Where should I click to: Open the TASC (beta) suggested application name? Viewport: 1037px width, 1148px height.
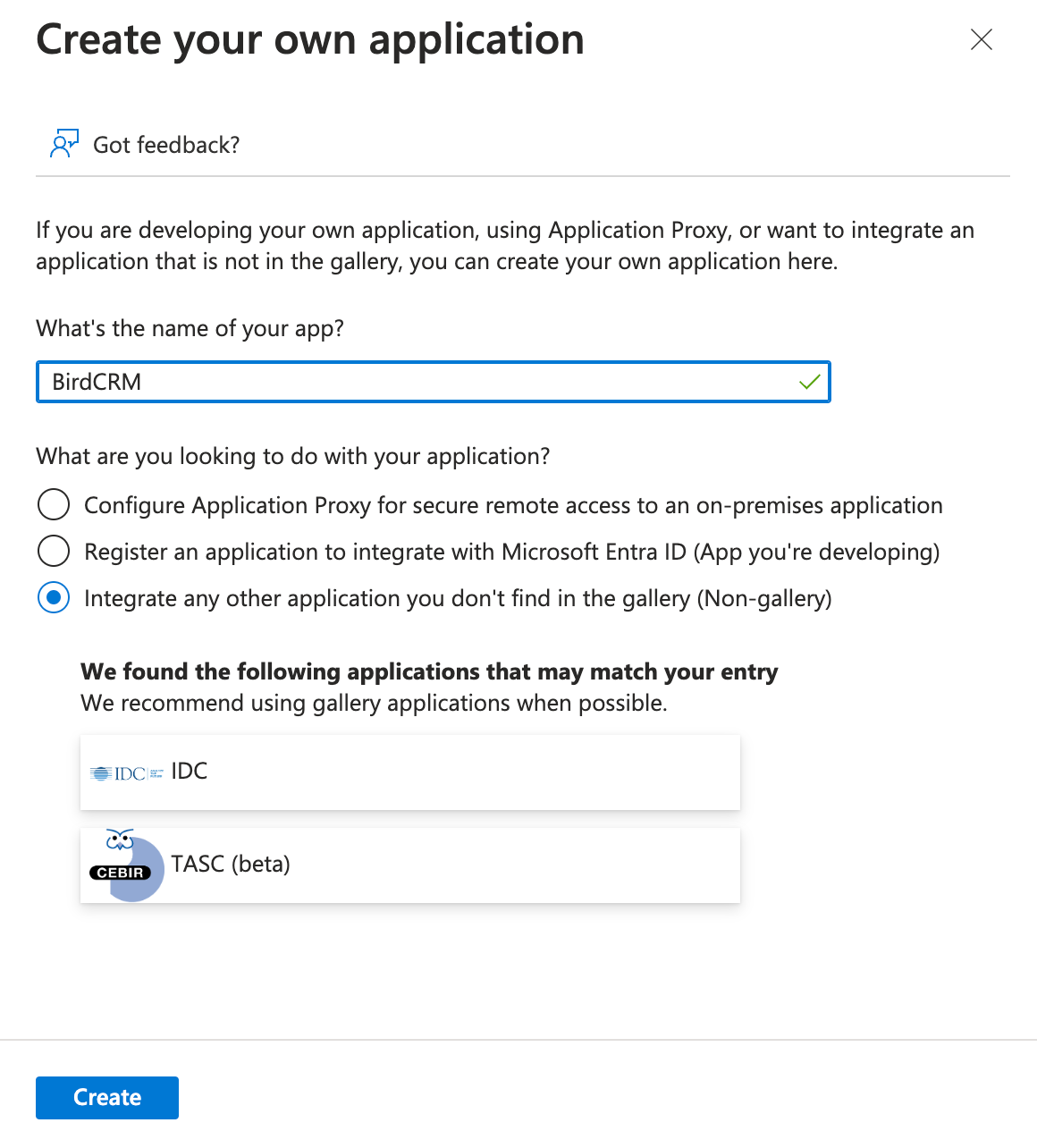tap(231, 865)
